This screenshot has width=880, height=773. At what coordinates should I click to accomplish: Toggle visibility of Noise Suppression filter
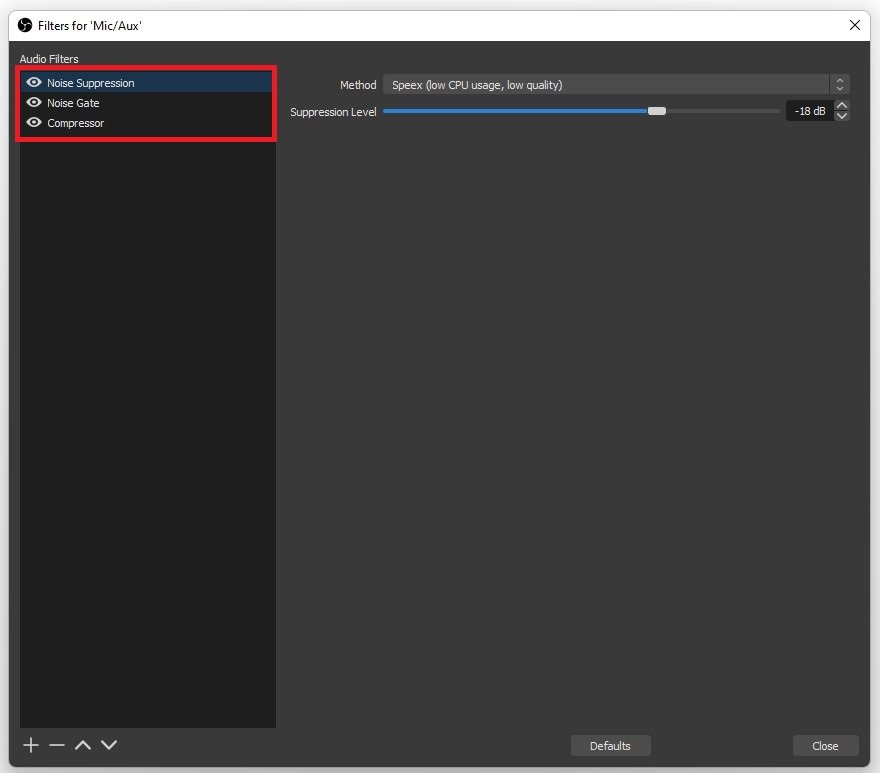34,83
